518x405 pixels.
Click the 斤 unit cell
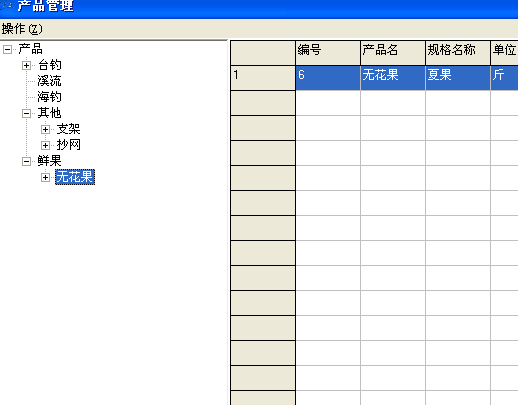click(x=505, y=78)
